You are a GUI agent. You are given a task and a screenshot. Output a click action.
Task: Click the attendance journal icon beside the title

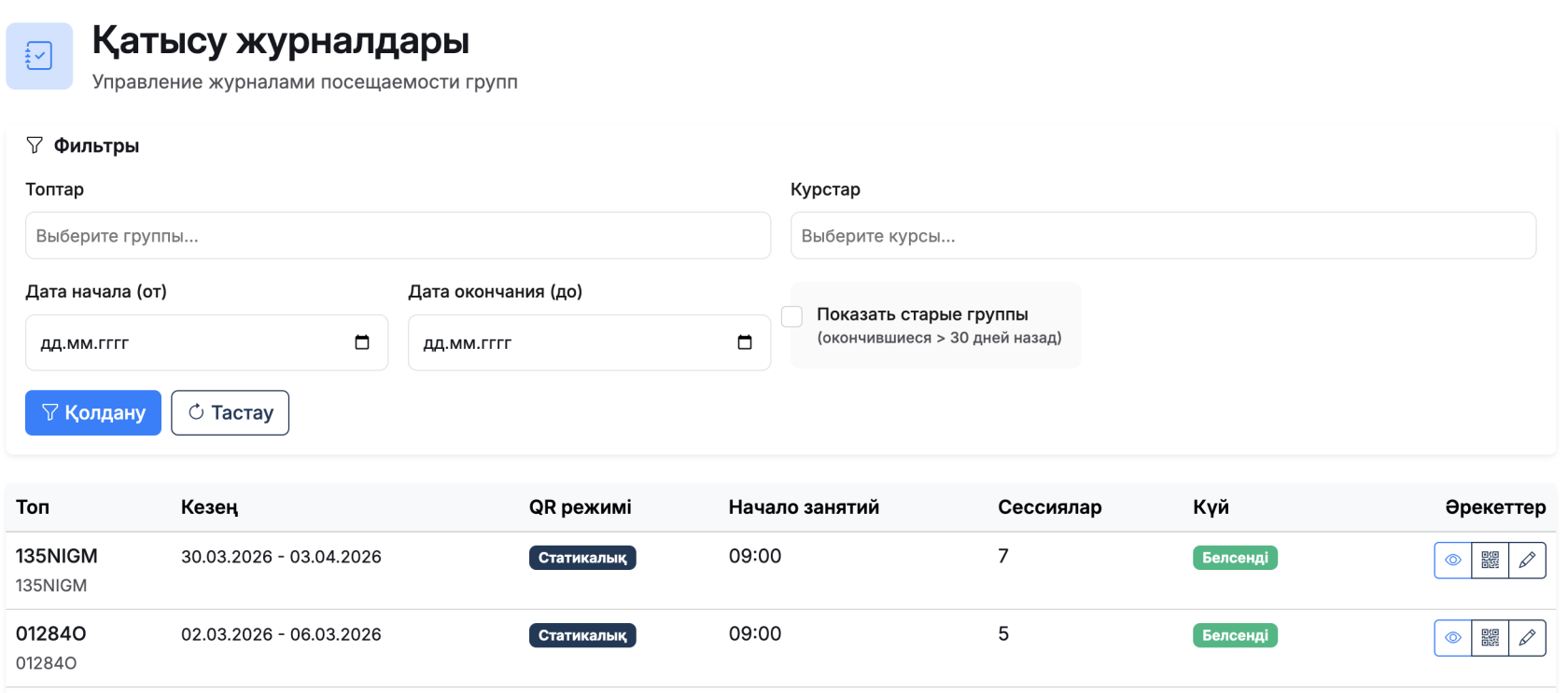[x=39, y=56]
